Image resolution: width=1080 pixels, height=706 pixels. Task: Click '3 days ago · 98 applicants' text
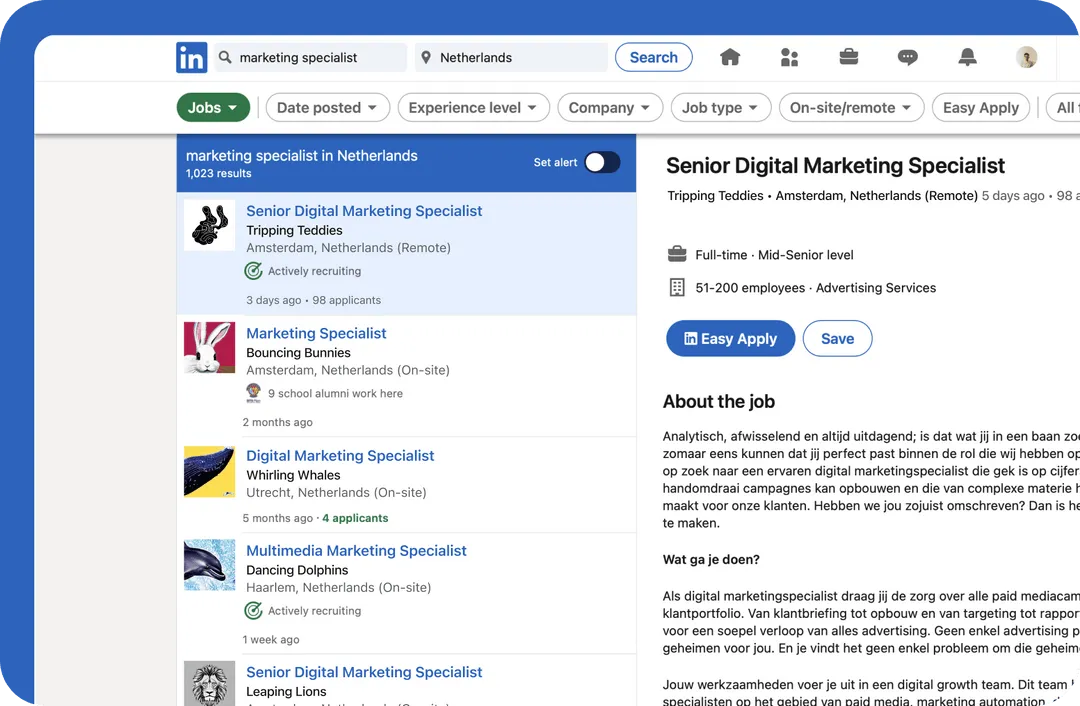313,300
